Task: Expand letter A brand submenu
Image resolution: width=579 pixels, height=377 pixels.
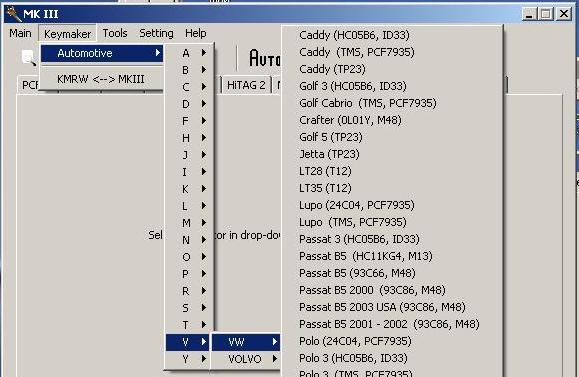Action: (x=189, y=53)
